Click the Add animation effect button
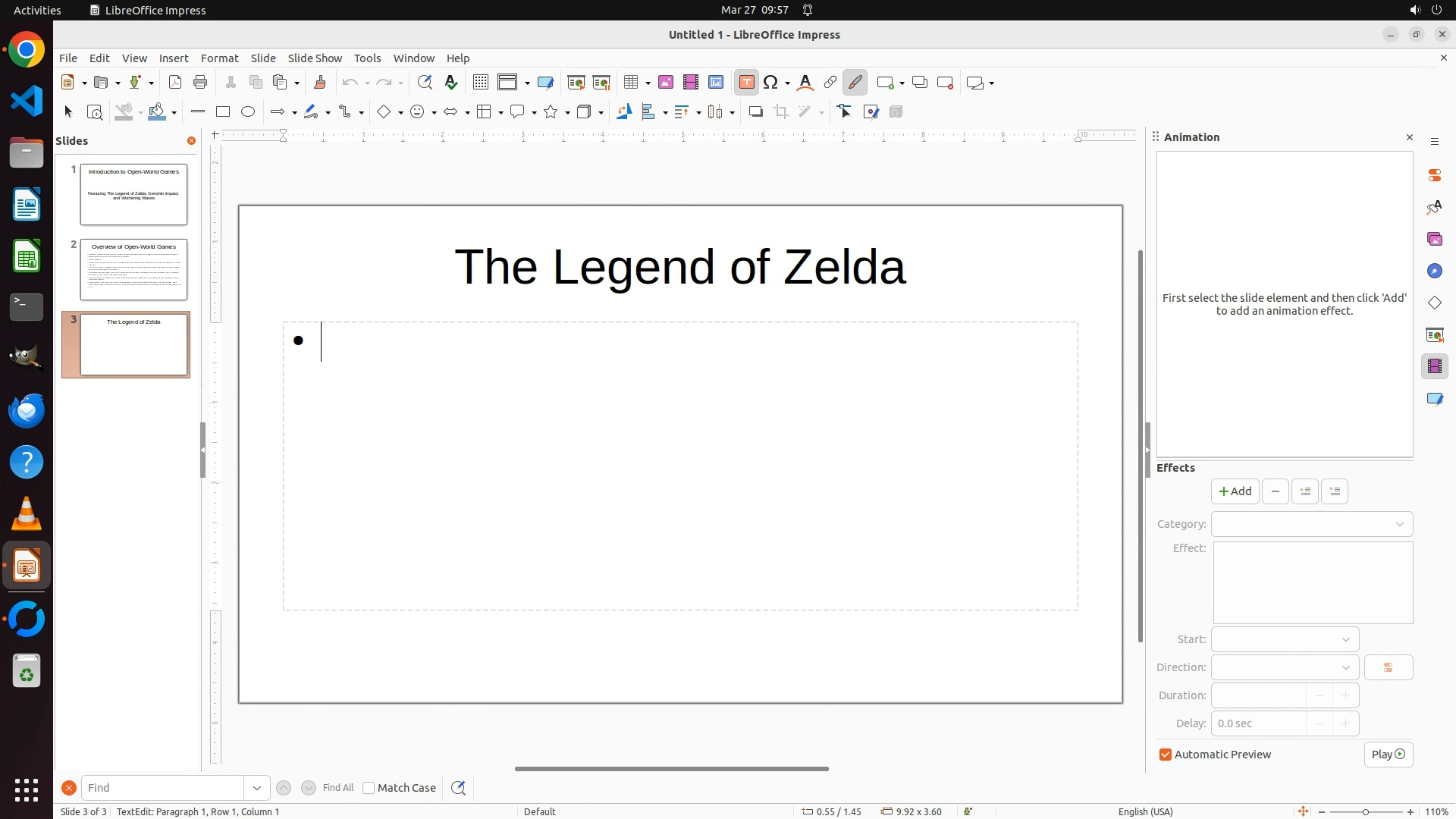The image size is (1456, 819). coord(1235,491)
